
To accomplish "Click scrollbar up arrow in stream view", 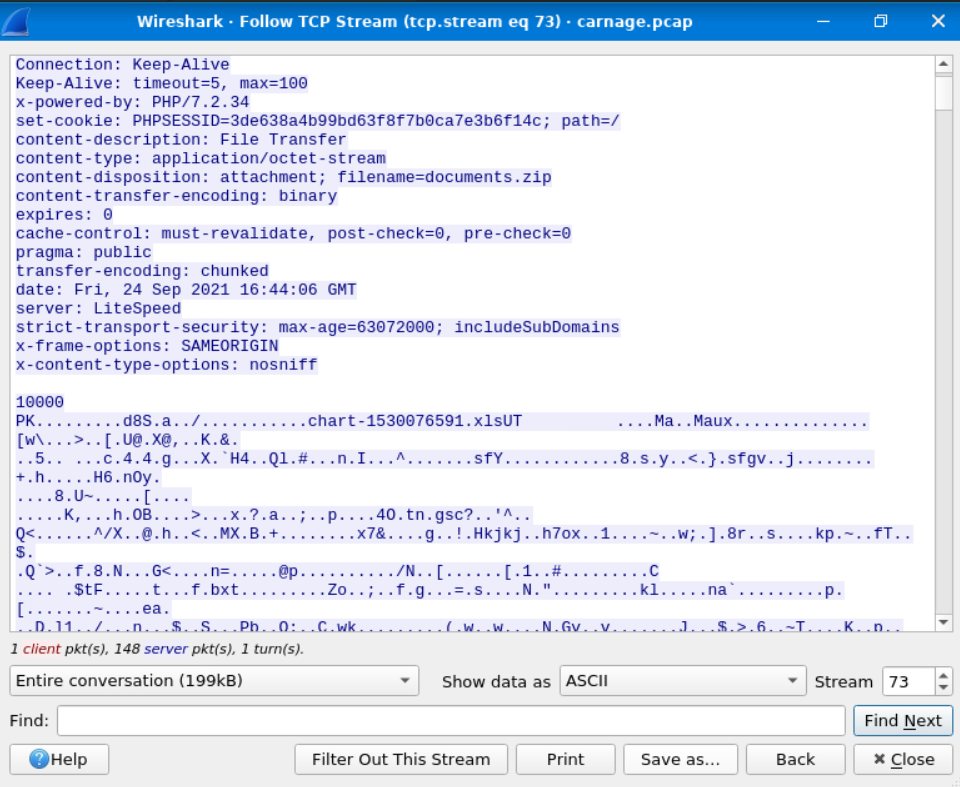I will tap(943, 64).
